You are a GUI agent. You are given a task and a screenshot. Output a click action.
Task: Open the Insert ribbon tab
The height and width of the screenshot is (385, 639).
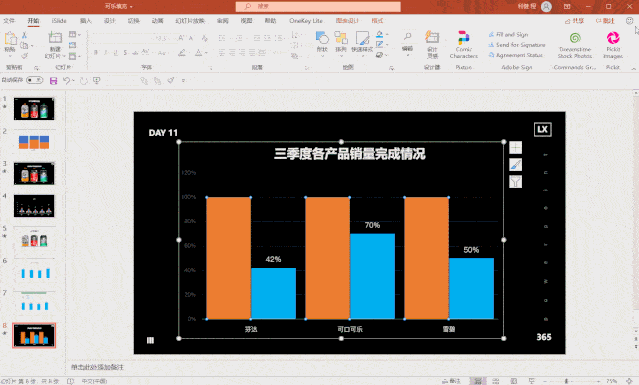[x=86, y=20]
